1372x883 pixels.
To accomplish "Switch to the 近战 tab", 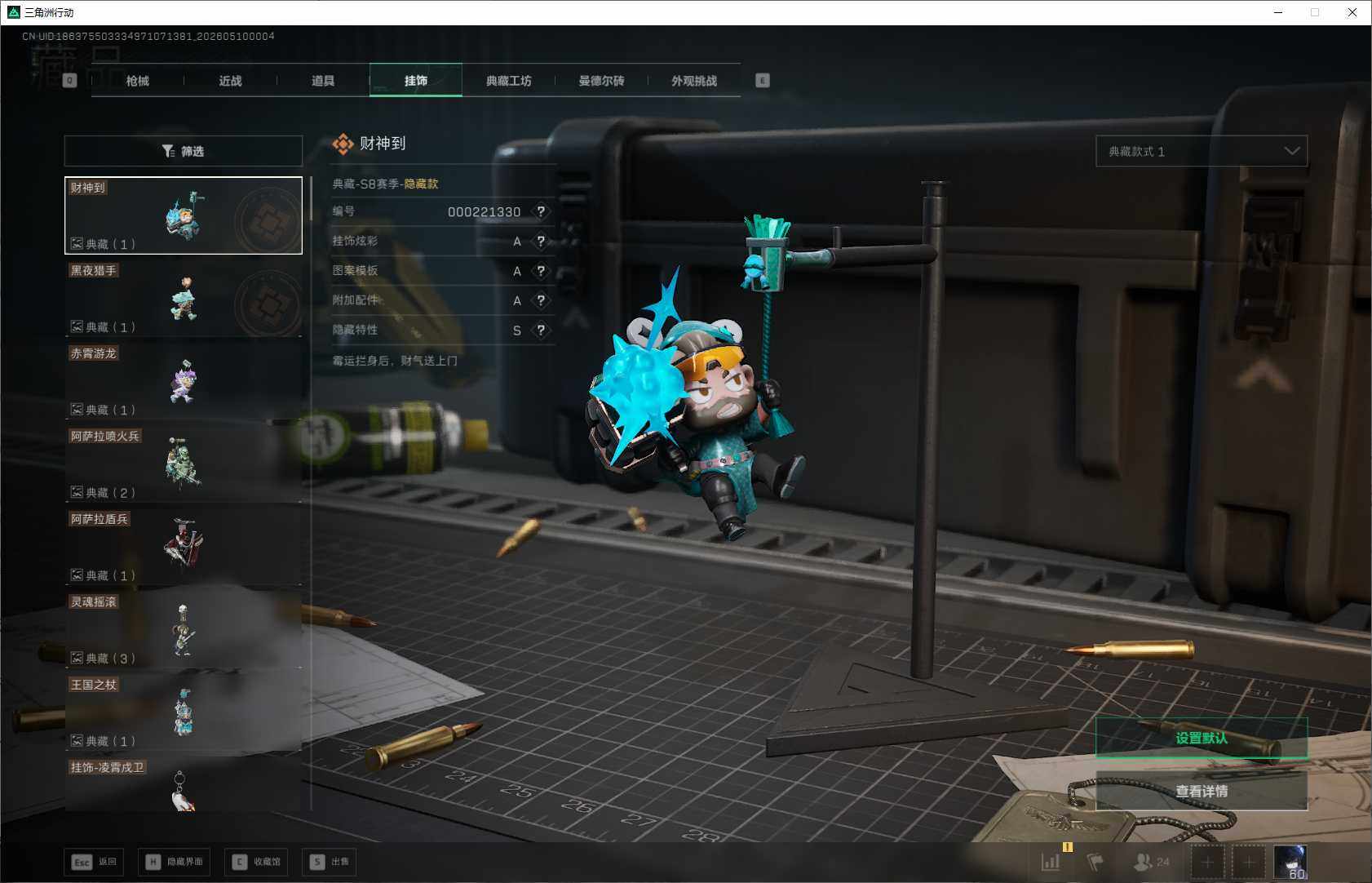I will coord(230,81).
